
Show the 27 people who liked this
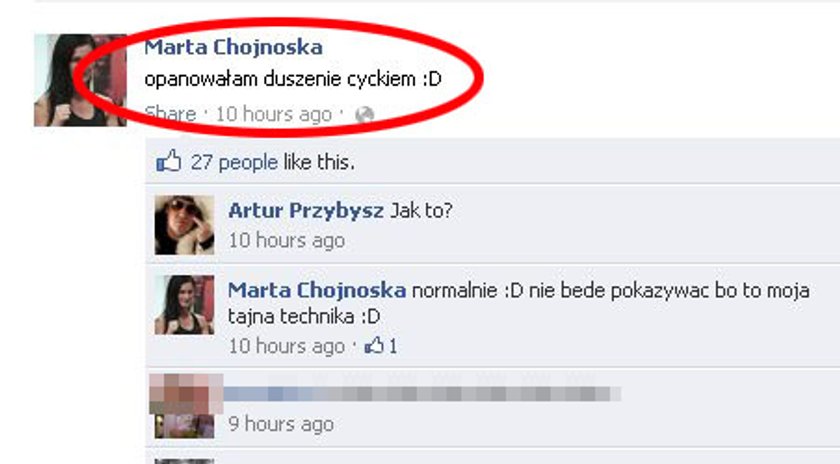click(234, 162)
